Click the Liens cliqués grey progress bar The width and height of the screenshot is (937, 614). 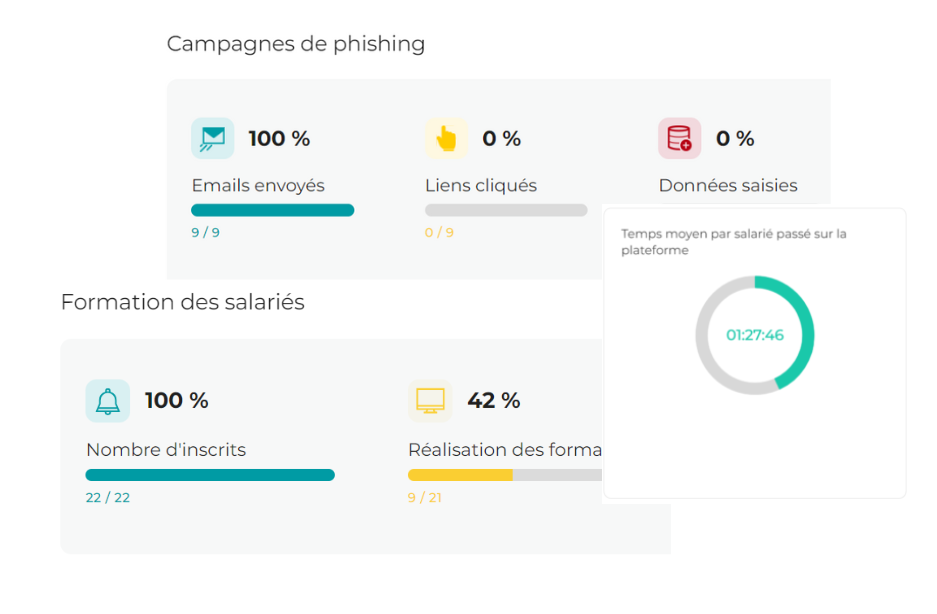[506, 210]
